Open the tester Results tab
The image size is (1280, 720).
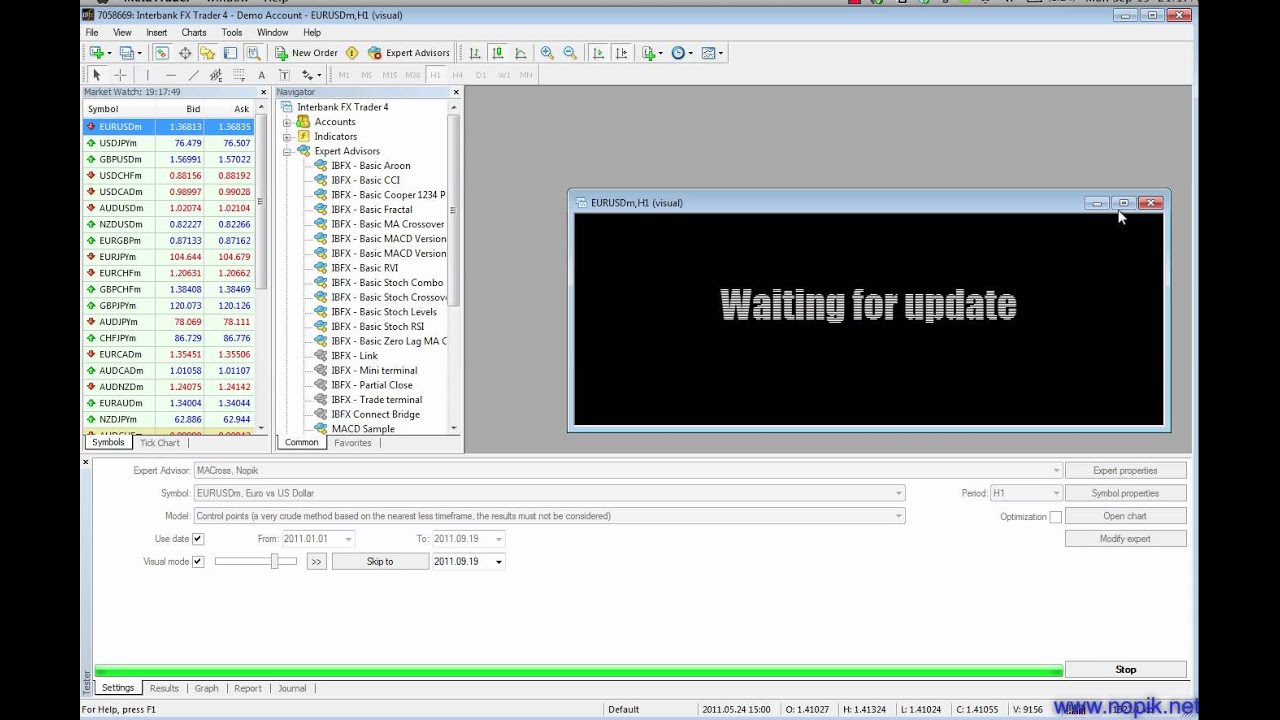[164, 688]
